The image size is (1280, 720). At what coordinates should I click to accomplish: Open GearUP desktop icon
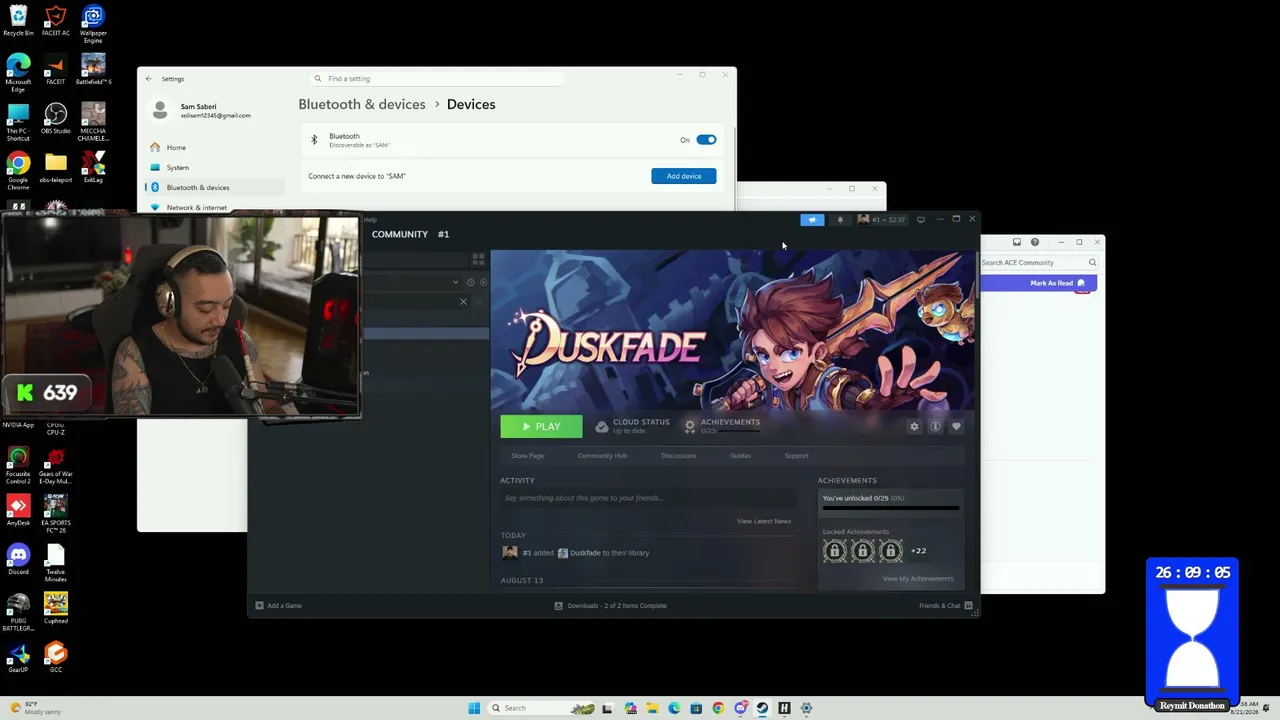[18, 657]
